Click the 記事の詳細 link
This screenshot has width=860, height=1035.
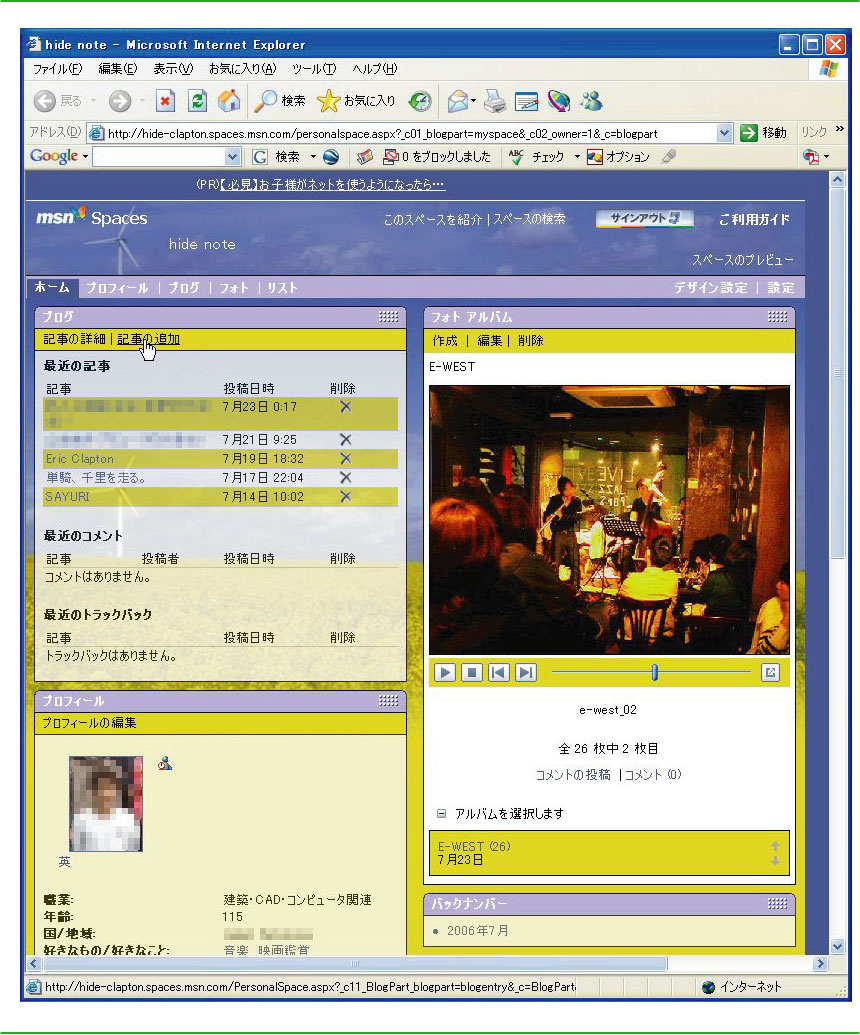coord(74,339)
